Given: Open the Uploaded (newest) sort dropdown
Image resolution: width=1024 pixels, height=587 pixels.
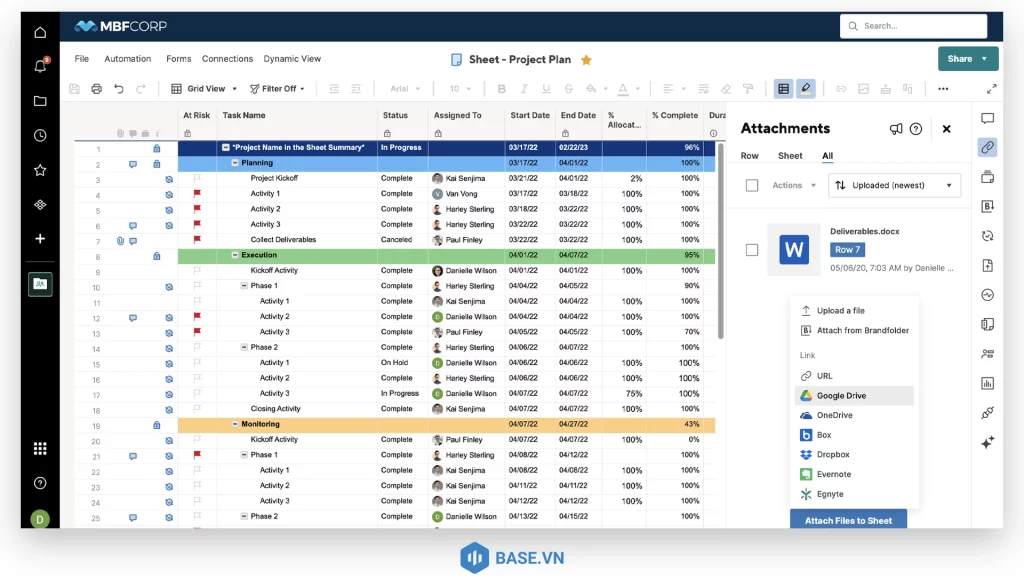Looking at the screenshot, I should click(x=893, y=185).
